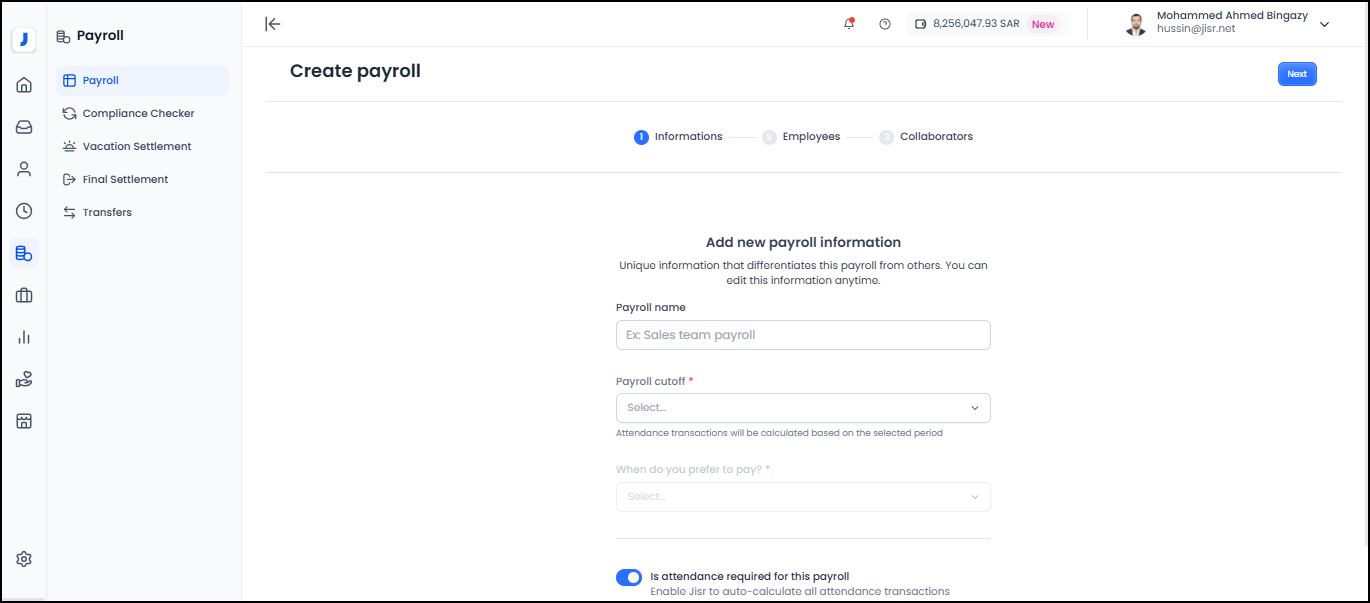1370x603 pixels.
Task: Open the briefcase icon in the sidebar
Action: tap(24, 295)
